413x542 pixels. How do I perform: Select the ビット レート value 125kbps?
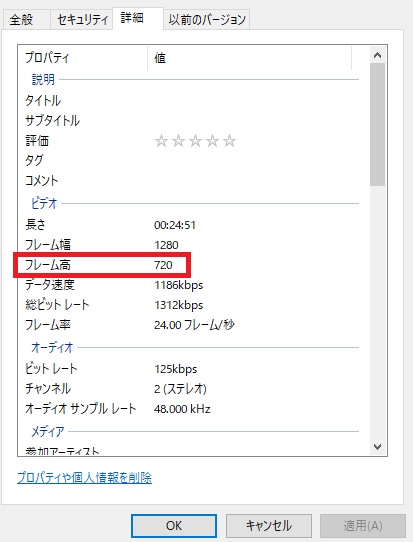point(176,369)
